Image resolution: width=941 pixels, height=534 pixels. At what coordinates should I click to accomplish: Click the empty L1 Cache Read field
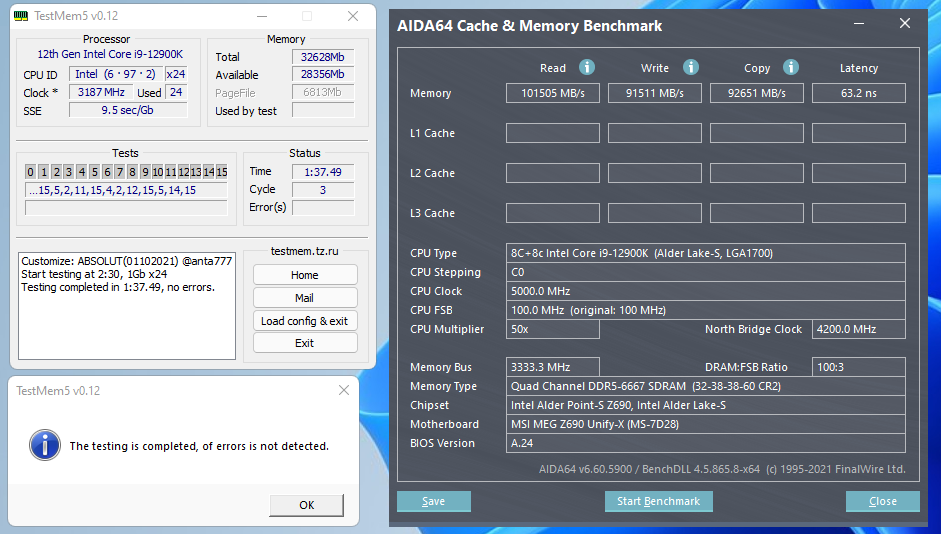553,133
